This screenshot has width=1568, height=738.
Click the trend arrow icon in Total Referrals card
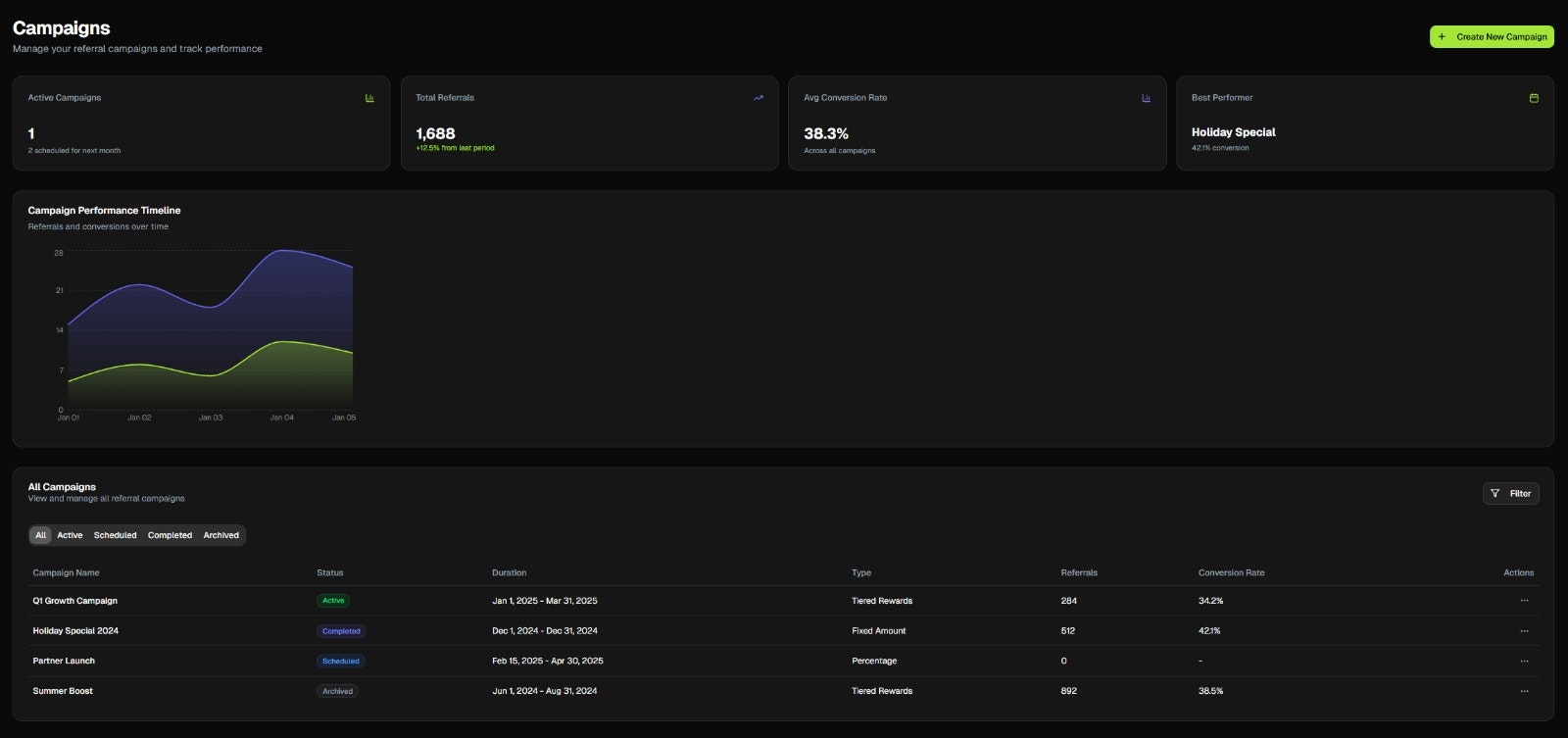point(758,98)
